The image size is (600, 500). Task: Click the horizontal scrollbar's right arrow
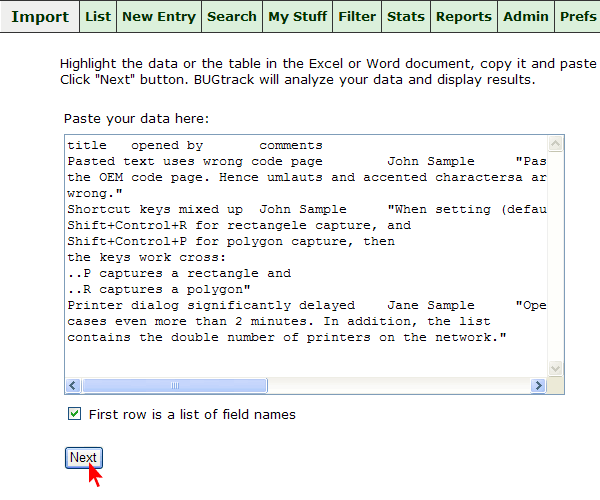pos(539,386)
